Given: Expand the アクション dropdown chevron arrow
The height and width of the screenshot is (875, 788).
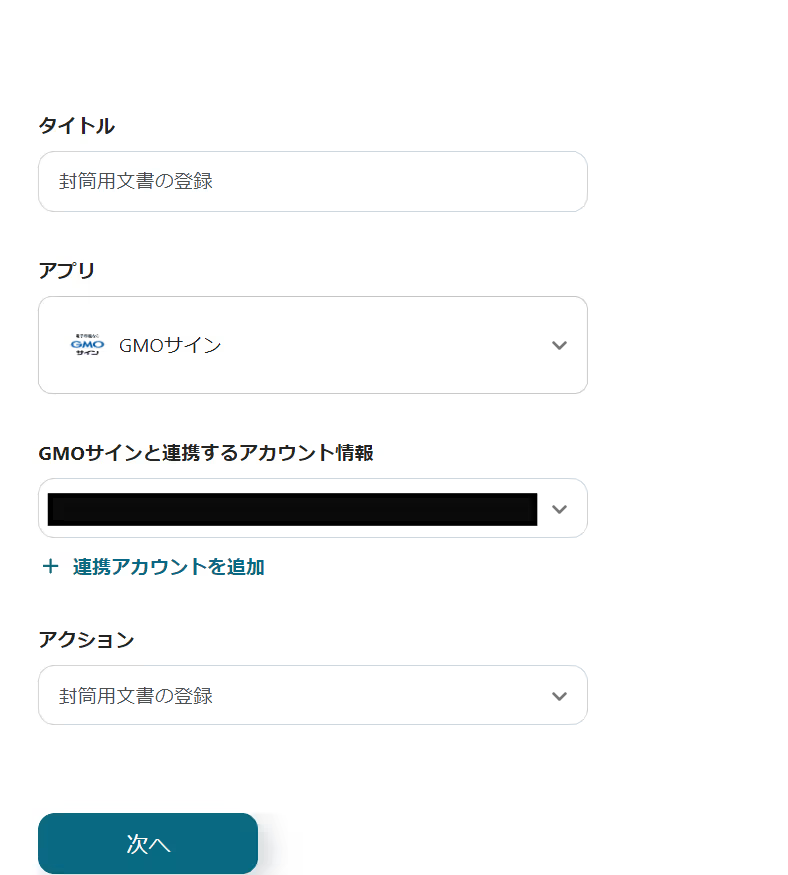Looking at the screenshot, I should (x=559, y=696).
